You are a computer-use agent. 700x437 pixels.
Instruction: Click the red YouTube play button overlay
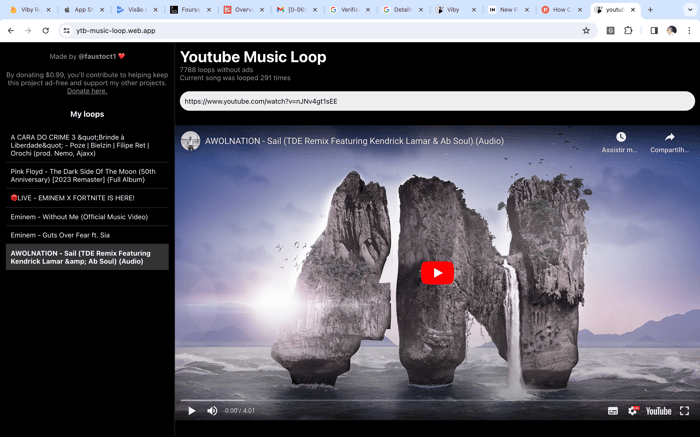point(437,272)
